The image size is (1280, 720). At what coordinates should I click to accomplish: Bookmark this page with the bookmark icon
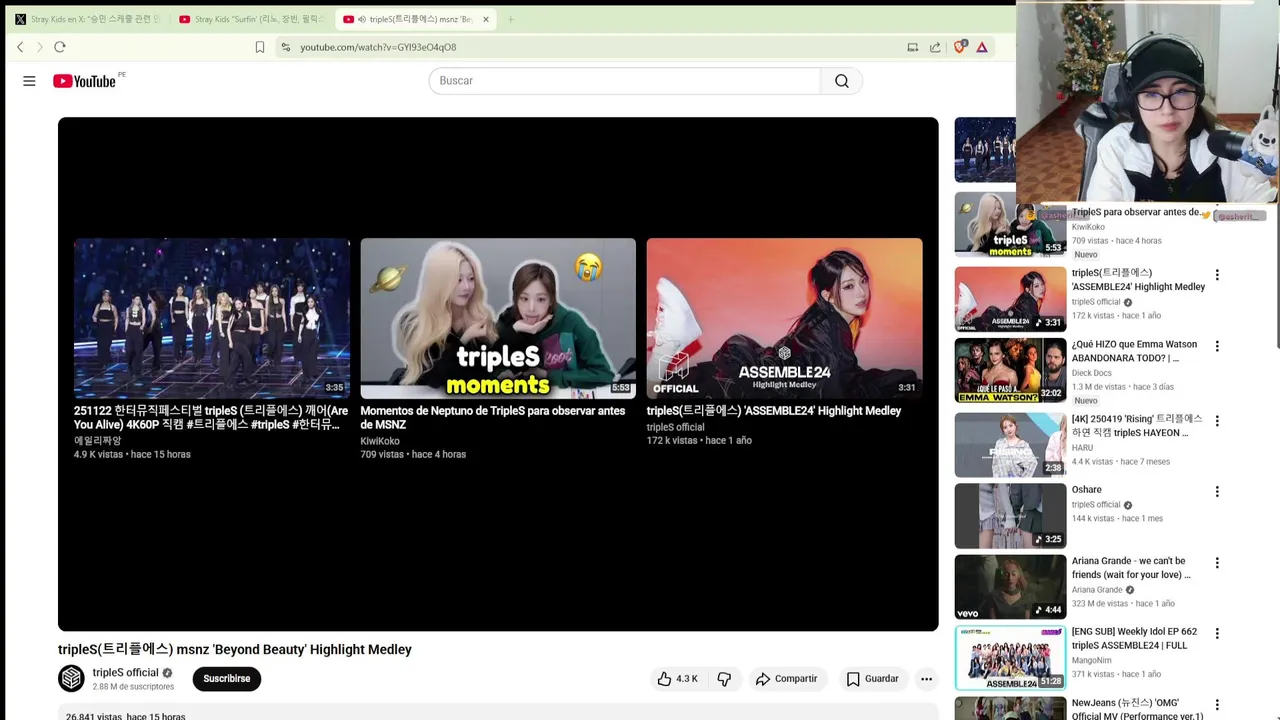[x=260, y=47]
